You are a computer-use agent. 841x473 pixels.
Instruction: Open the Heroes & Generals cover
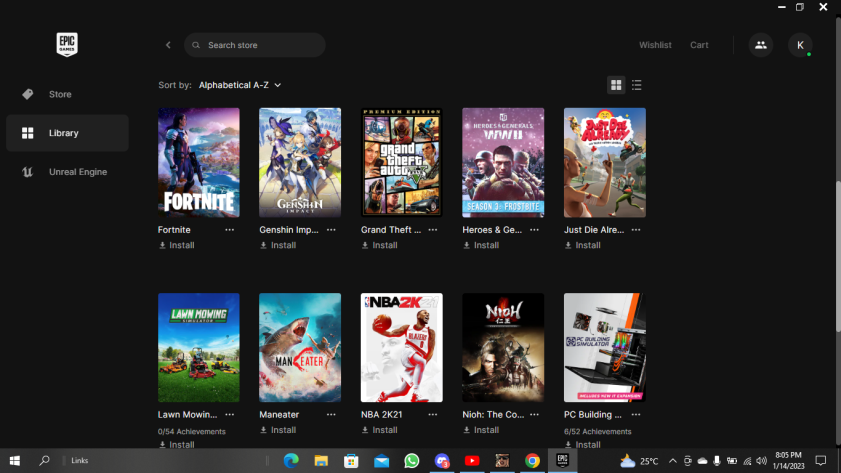pyautogui.click(x=503, y=162)
